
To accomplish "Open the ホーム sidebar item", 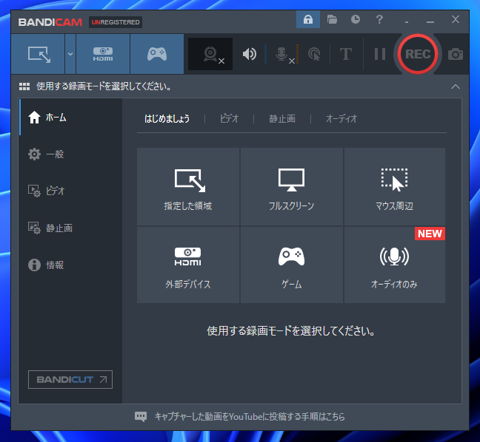I will pos(70,117).
